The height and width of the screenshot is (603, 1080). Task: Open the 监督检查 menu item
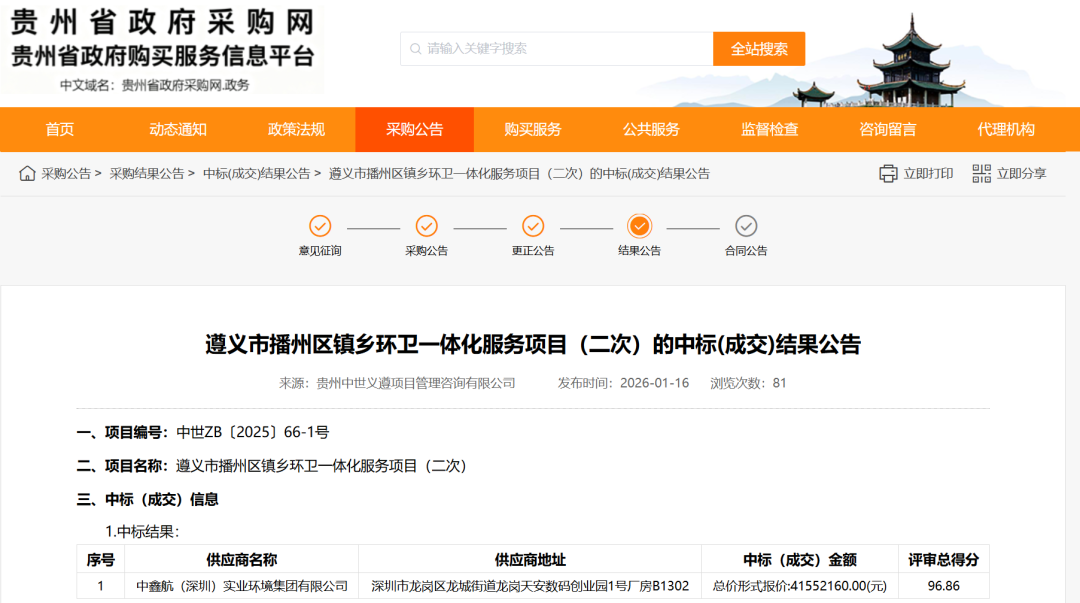coord(770,129)
